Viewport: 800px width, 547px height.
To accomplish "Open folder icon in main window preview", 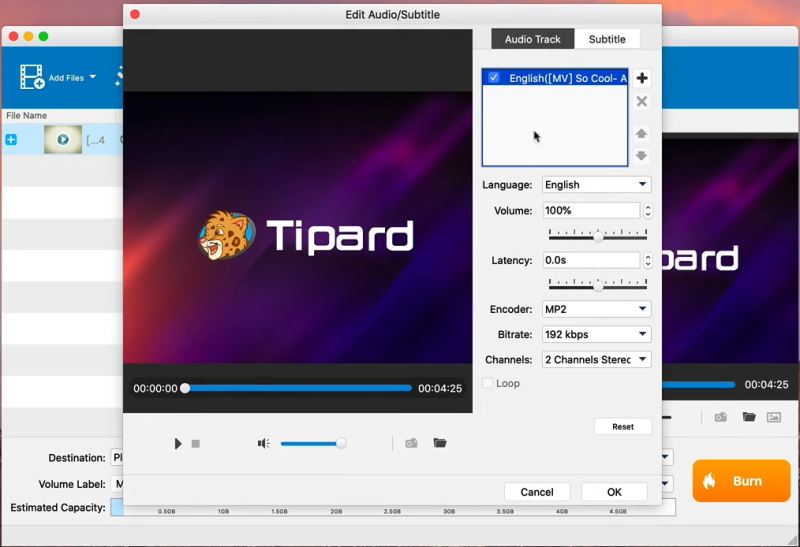I will click(749, 417).
